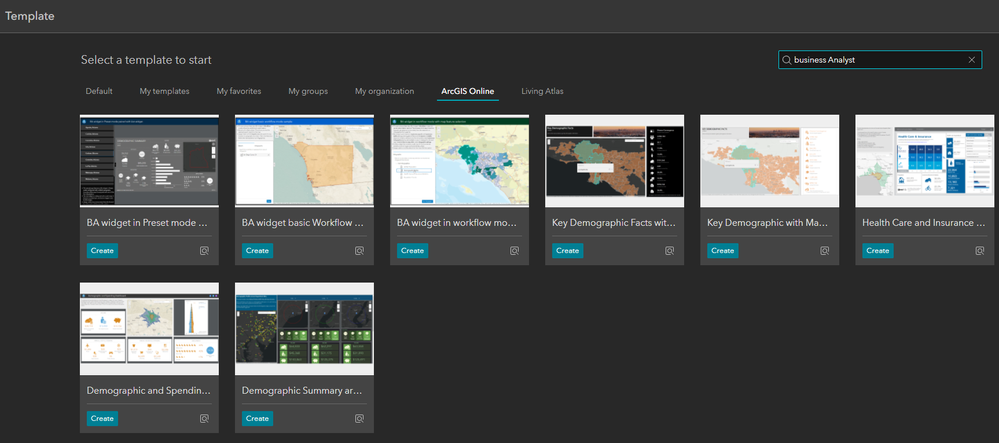Open Key Demographic Facts thumbnail
Screen dimensions: 999x443
click(615, 161)
